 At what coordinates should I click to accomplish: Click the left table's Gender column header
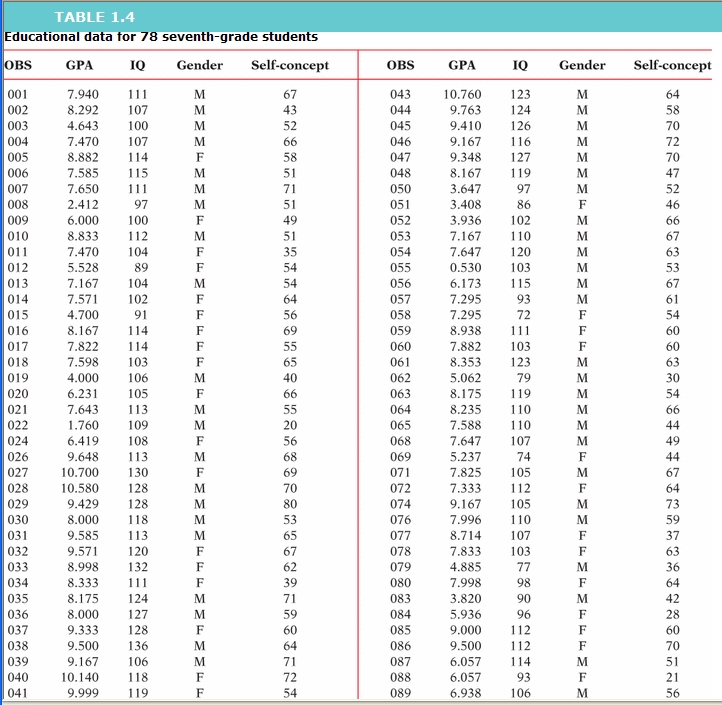coord(199,66)
